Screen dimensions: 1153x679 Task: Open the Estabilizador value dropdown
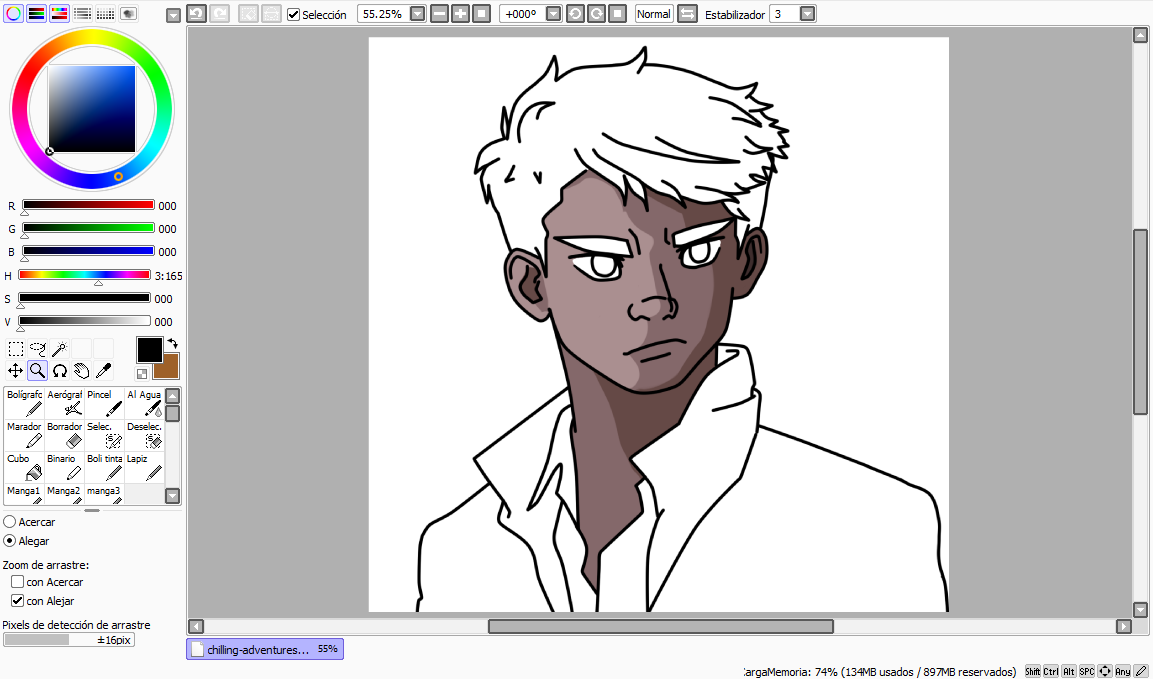coord(807,14)
